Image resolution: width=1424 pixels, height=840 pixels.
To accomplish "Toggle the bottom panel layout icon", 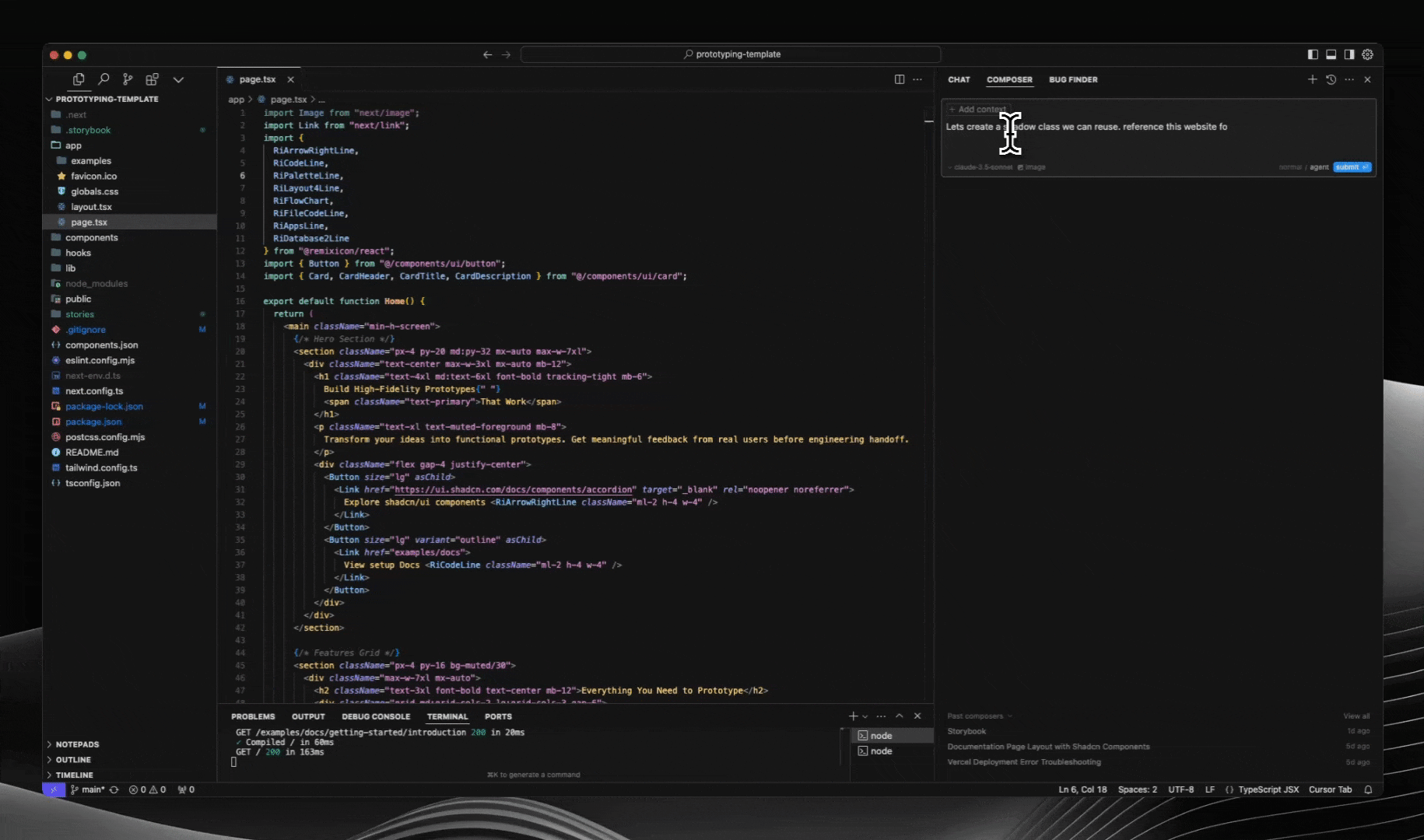I will (1331, 54).
